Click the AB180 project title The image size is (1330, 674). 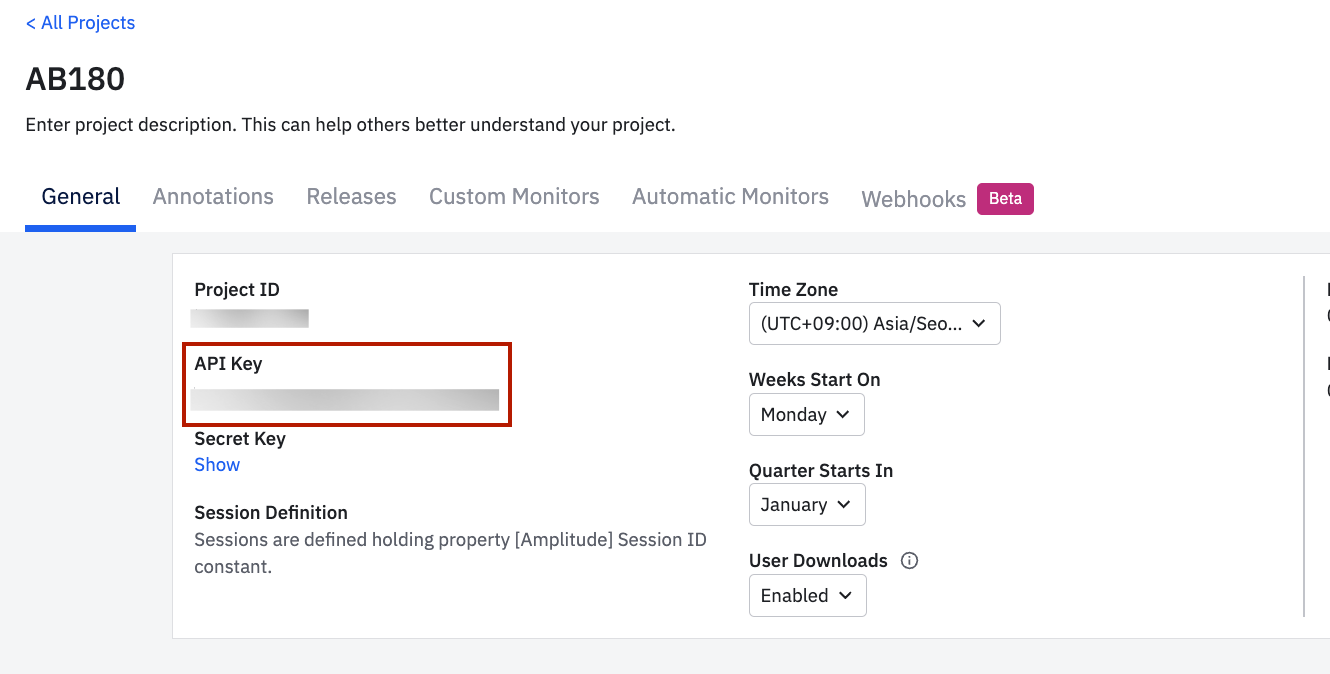click(75, 79)
